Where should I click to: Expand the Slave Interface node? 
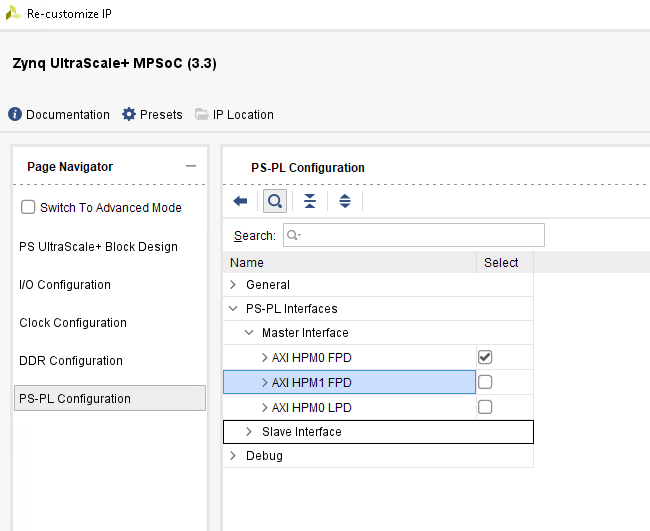point(249,432)
